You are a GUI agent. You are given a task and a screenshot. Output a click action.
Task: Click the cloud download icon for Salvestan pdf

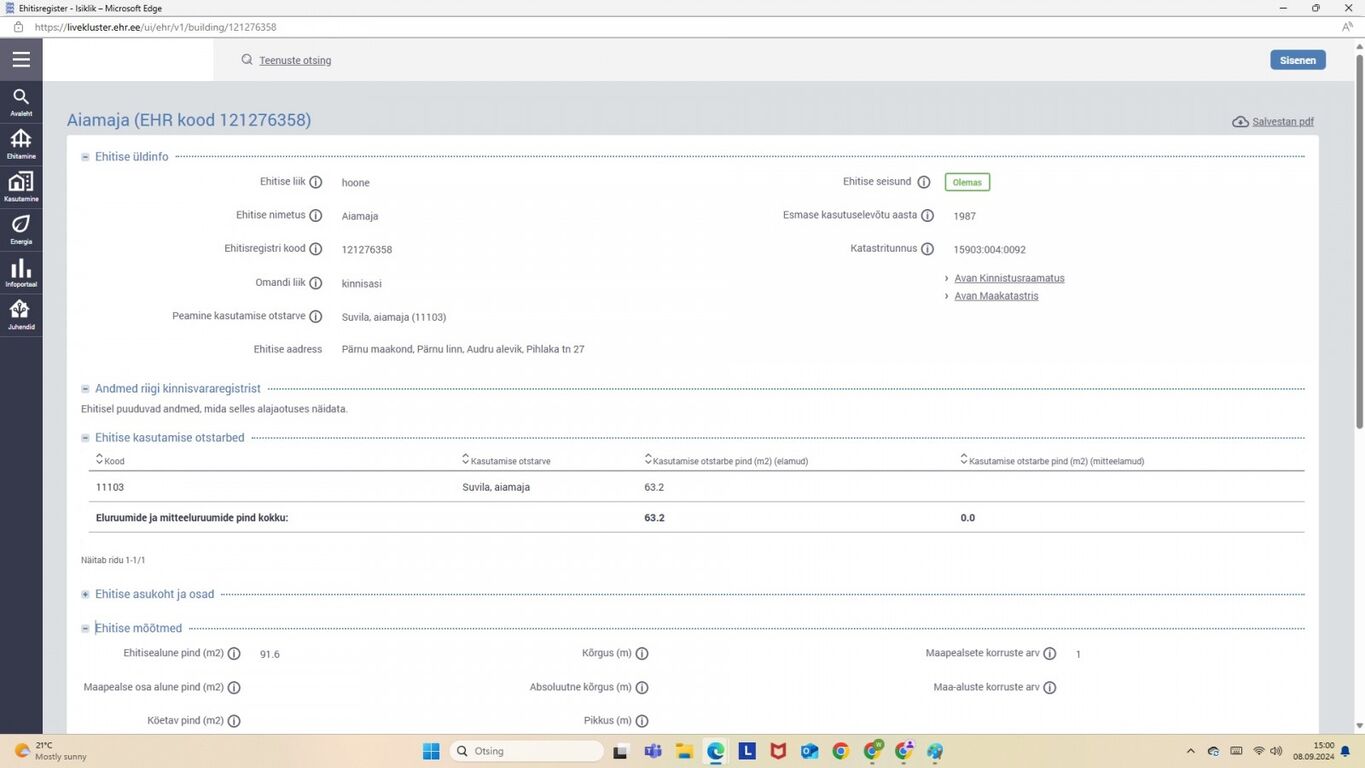tap(1240, 122)
